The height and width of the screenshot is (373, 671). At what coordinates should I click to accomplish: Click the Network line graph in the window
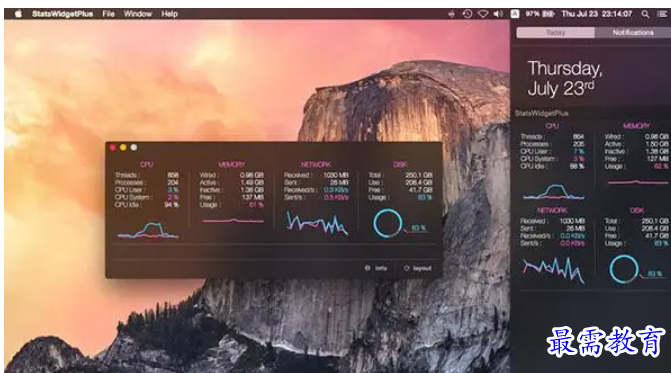pos(317,223)
